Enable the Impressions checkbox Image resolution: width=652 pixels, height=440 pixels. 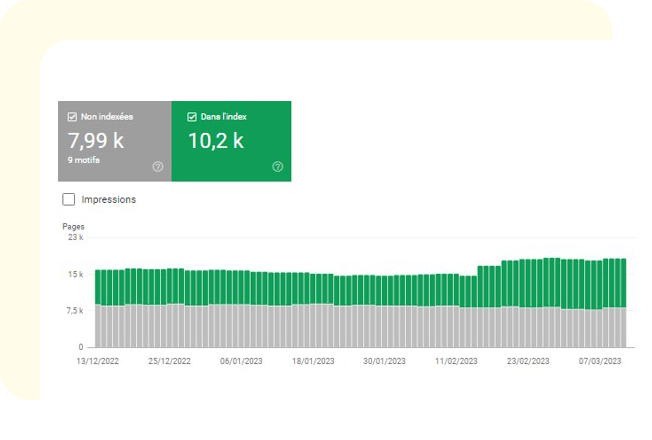pyautogui.click(x=69, y=199)
